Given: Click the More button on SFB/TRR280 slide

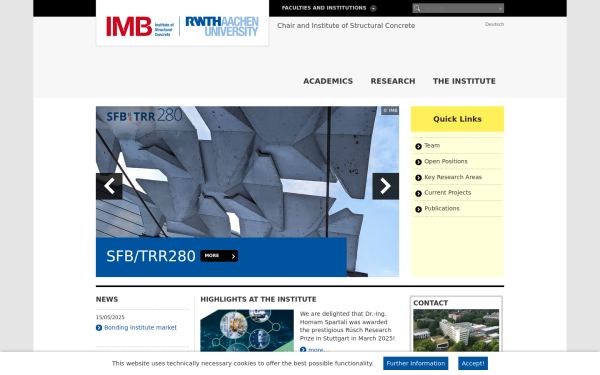Looking at the screenshot, I should point(219,256).
